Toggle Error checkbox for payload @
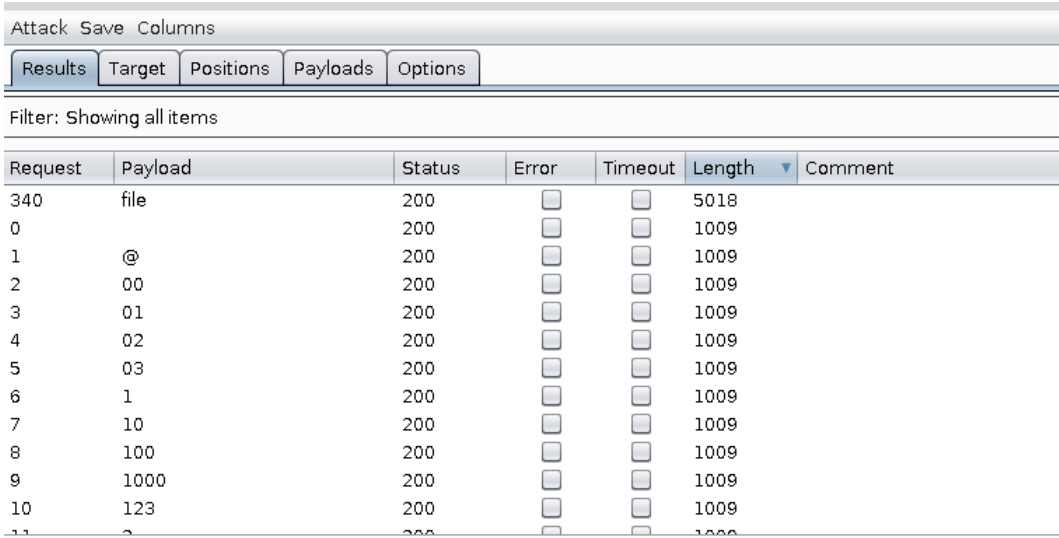Image resolution: width=1059 pixels, height=538 pixels. pos(551,256)
